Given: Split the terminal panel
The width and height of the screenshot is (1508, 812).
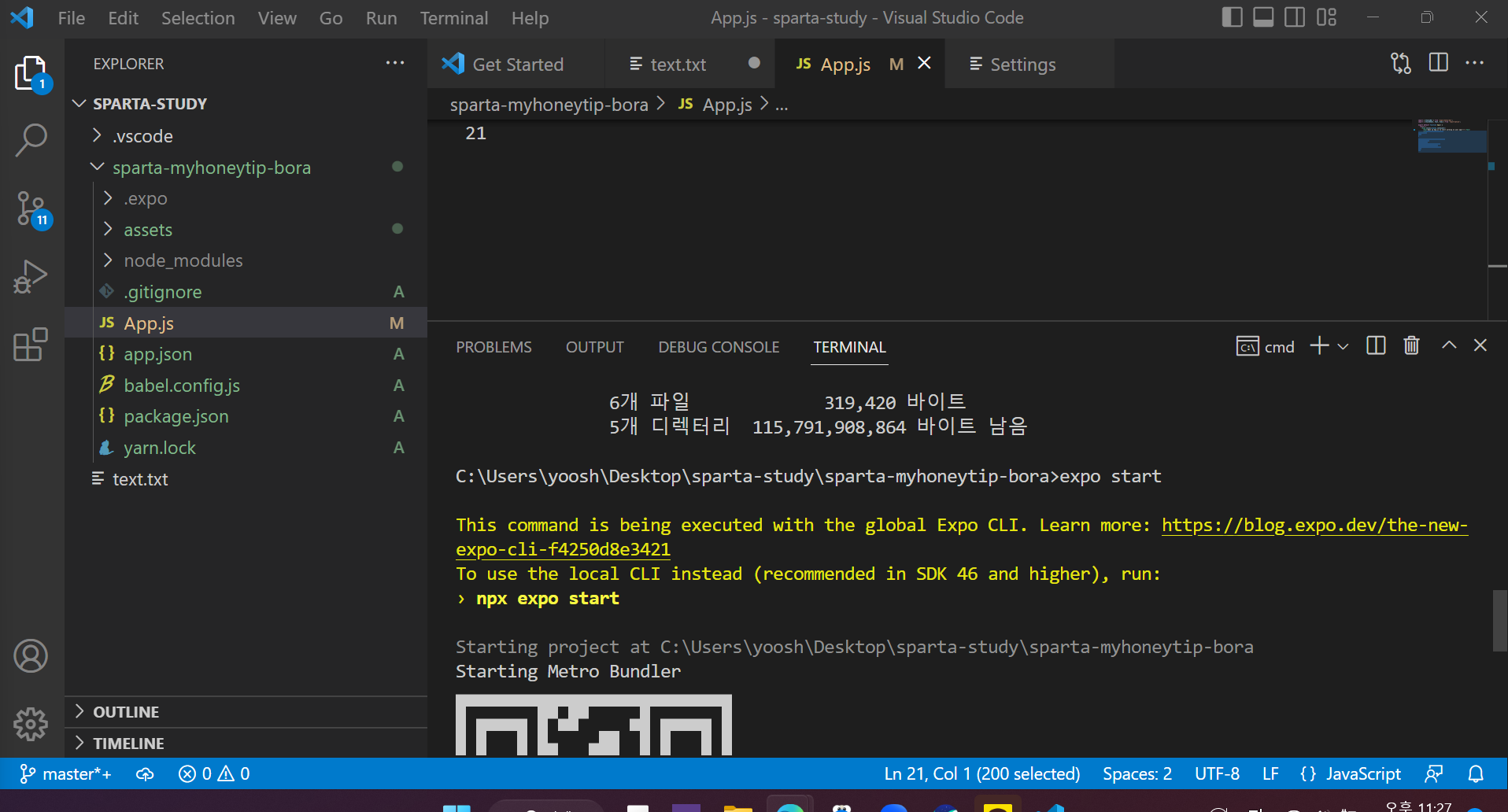Looking at the screenshot, I should pyautogui.click(x=1376, y=345).
